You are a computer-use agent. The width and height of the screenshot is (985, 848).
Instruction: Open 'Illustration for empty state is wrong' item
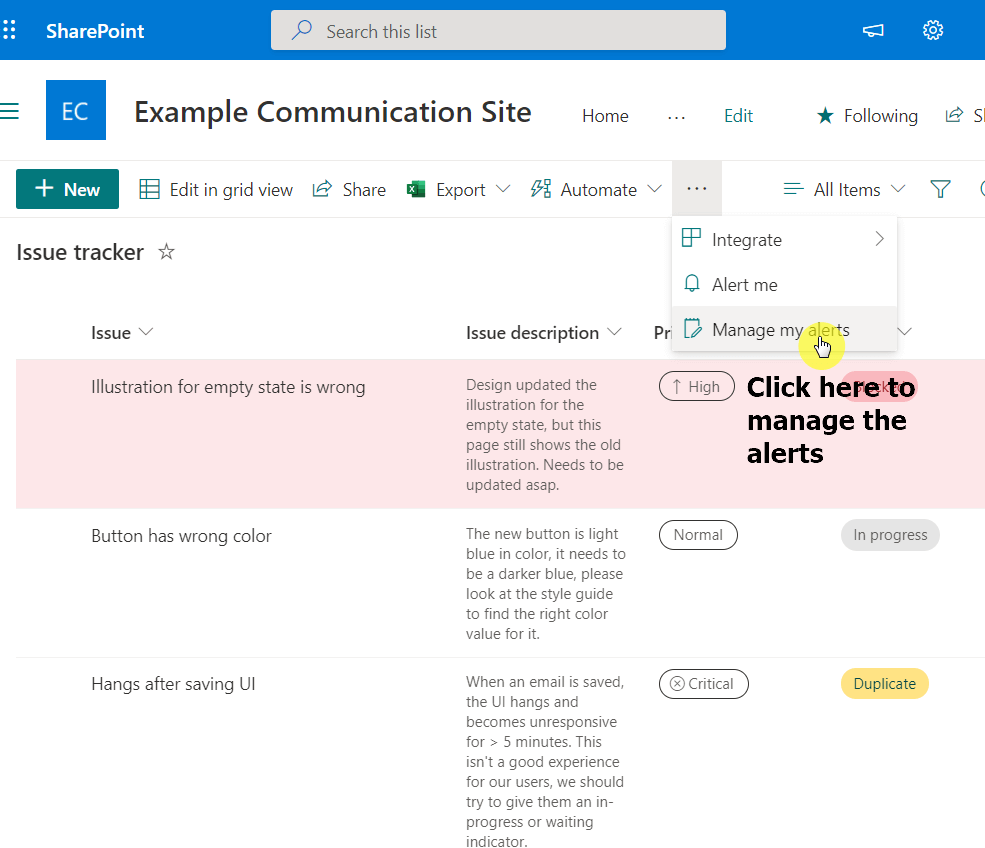coord(228,387)
